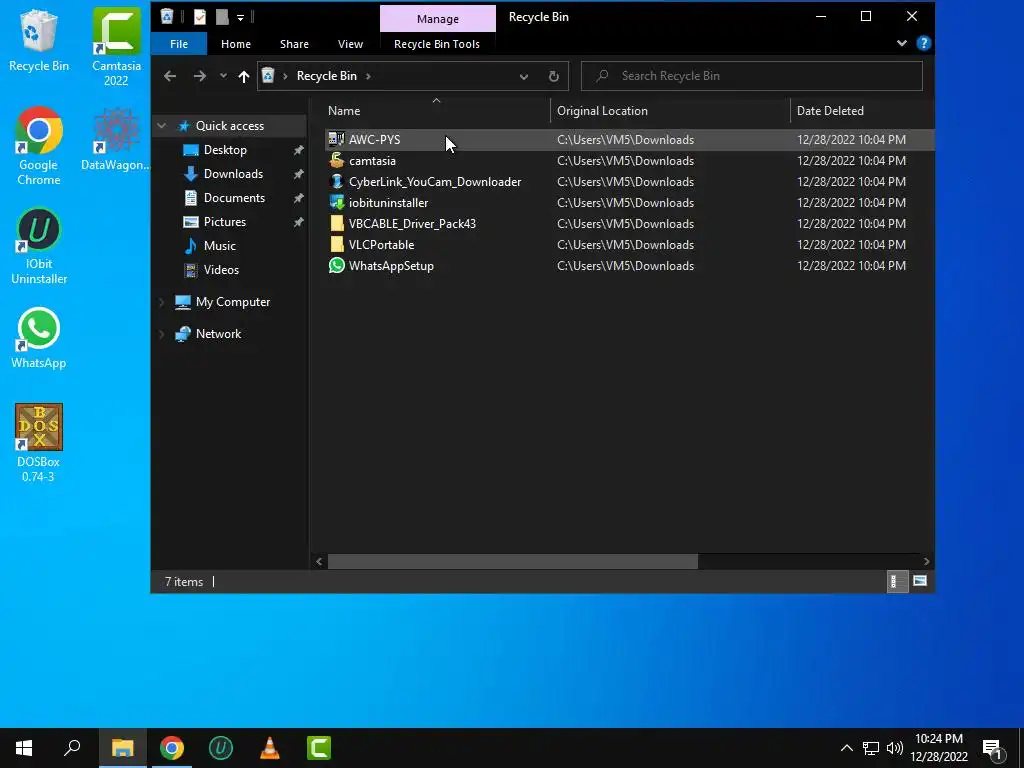Open the DataWagon desktop shortcut
Image resolution: width=1024 pixels, height=768 pixels.
(x=116, y=139)
